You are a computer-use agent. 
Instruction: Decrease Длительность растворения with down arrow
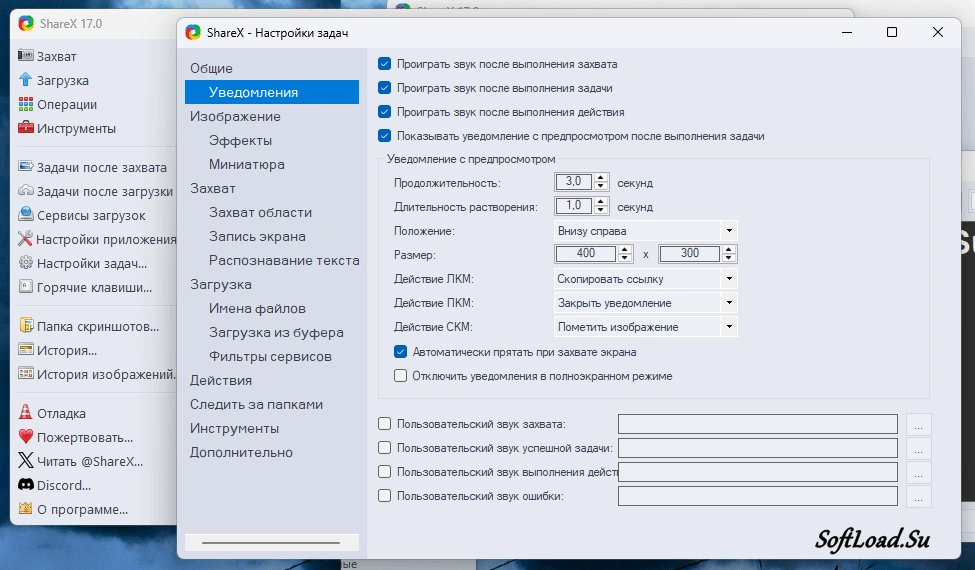coord(601,210)
